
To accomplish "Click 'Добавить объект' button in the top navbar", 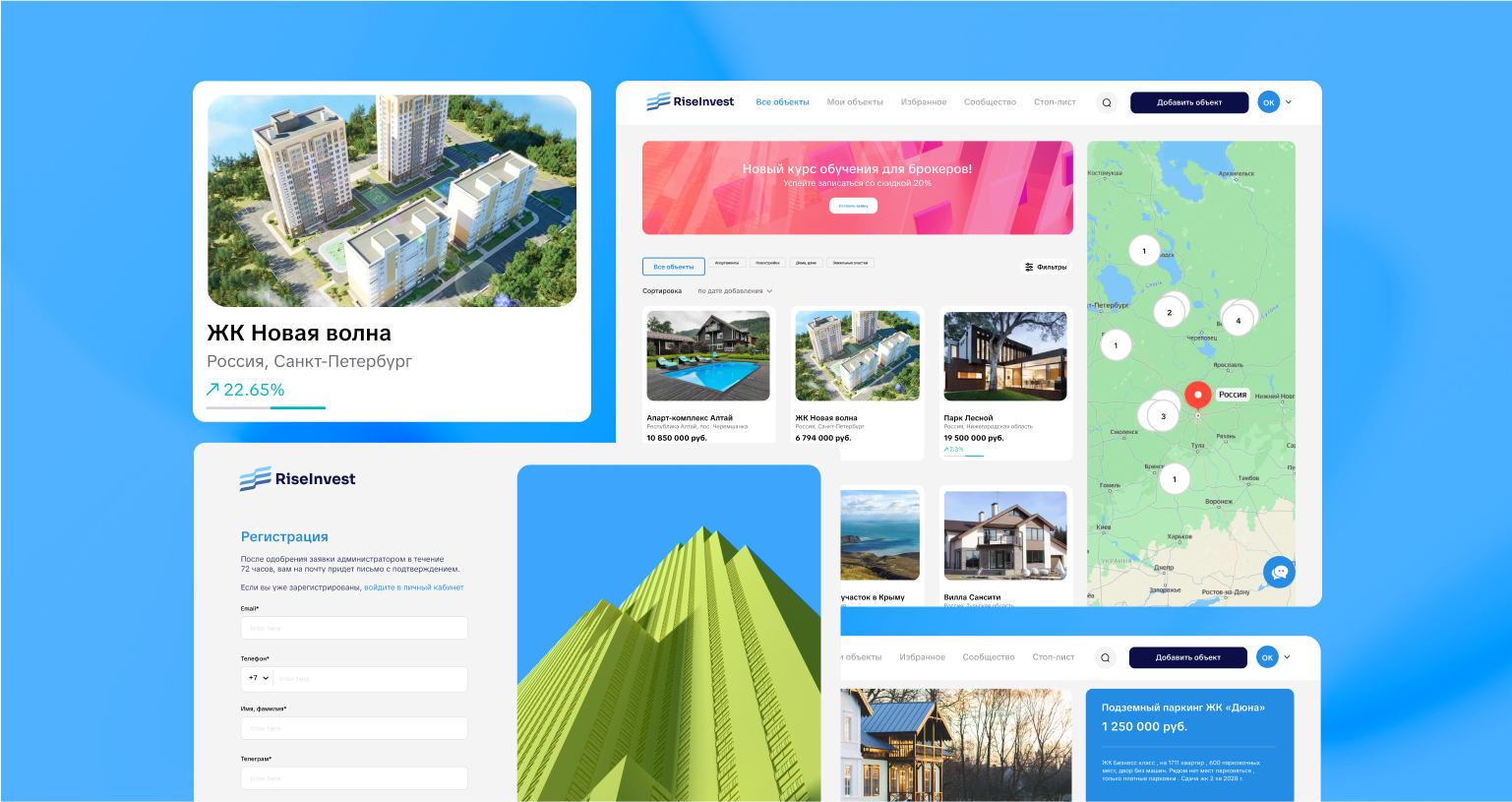I will [1189, 102].
